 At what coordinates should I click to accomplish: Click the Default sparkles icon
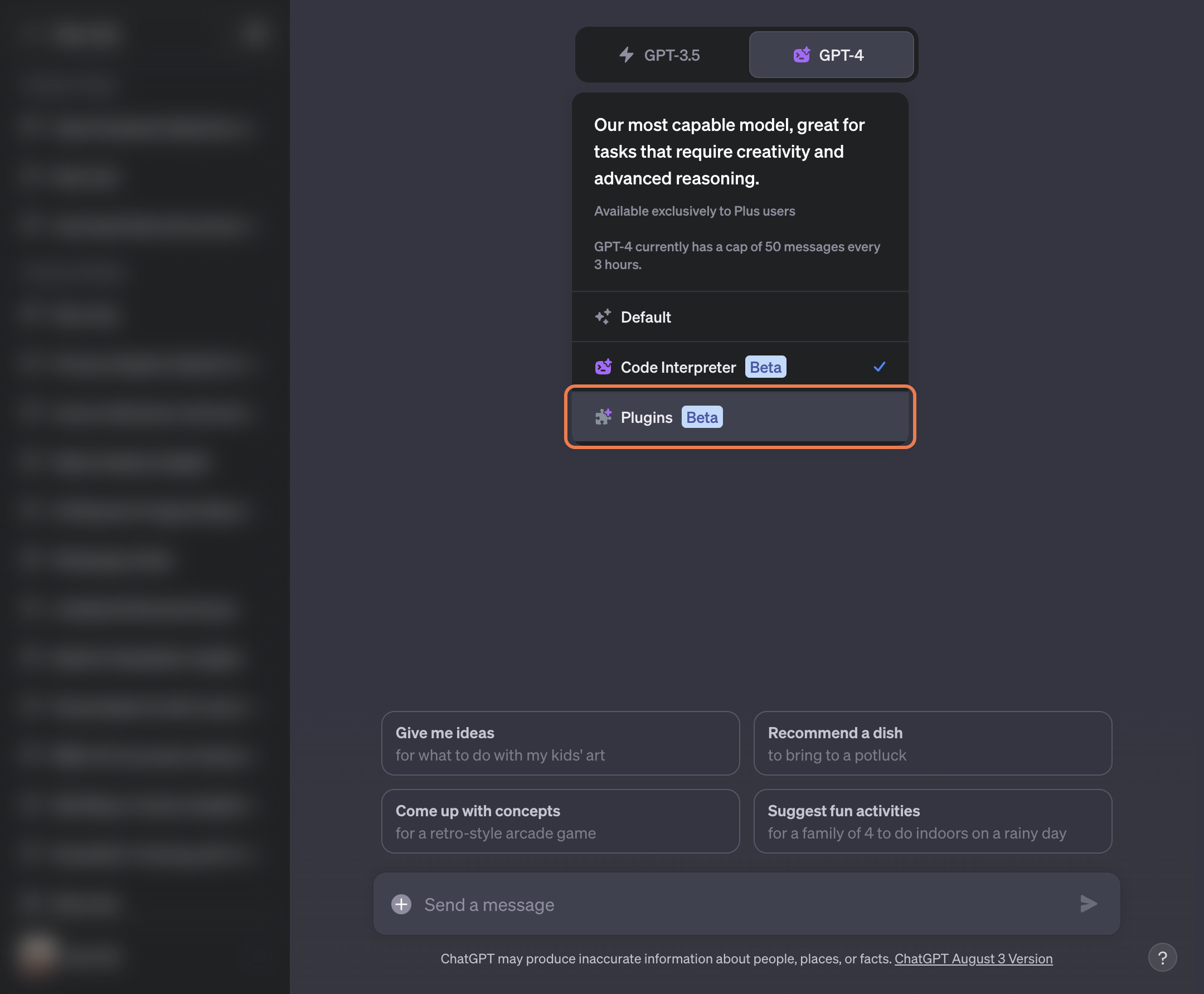[603, 316]
